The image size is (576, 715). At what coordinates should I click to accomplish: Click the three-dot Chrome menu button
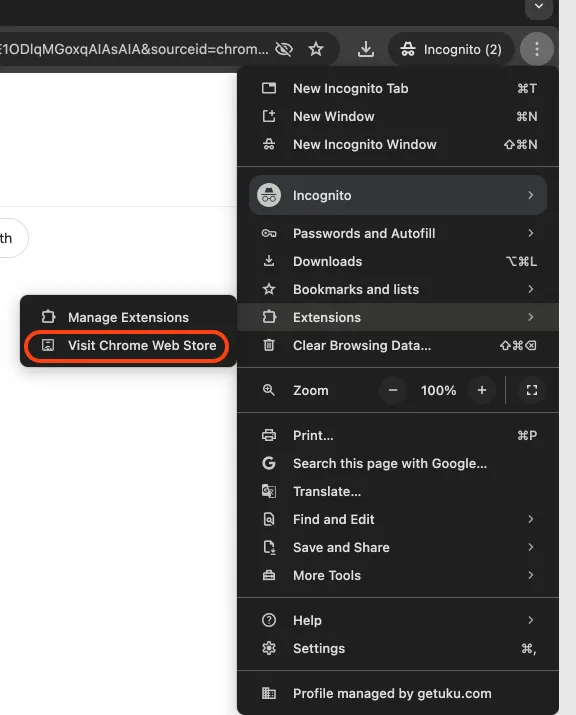click(536, 49)
